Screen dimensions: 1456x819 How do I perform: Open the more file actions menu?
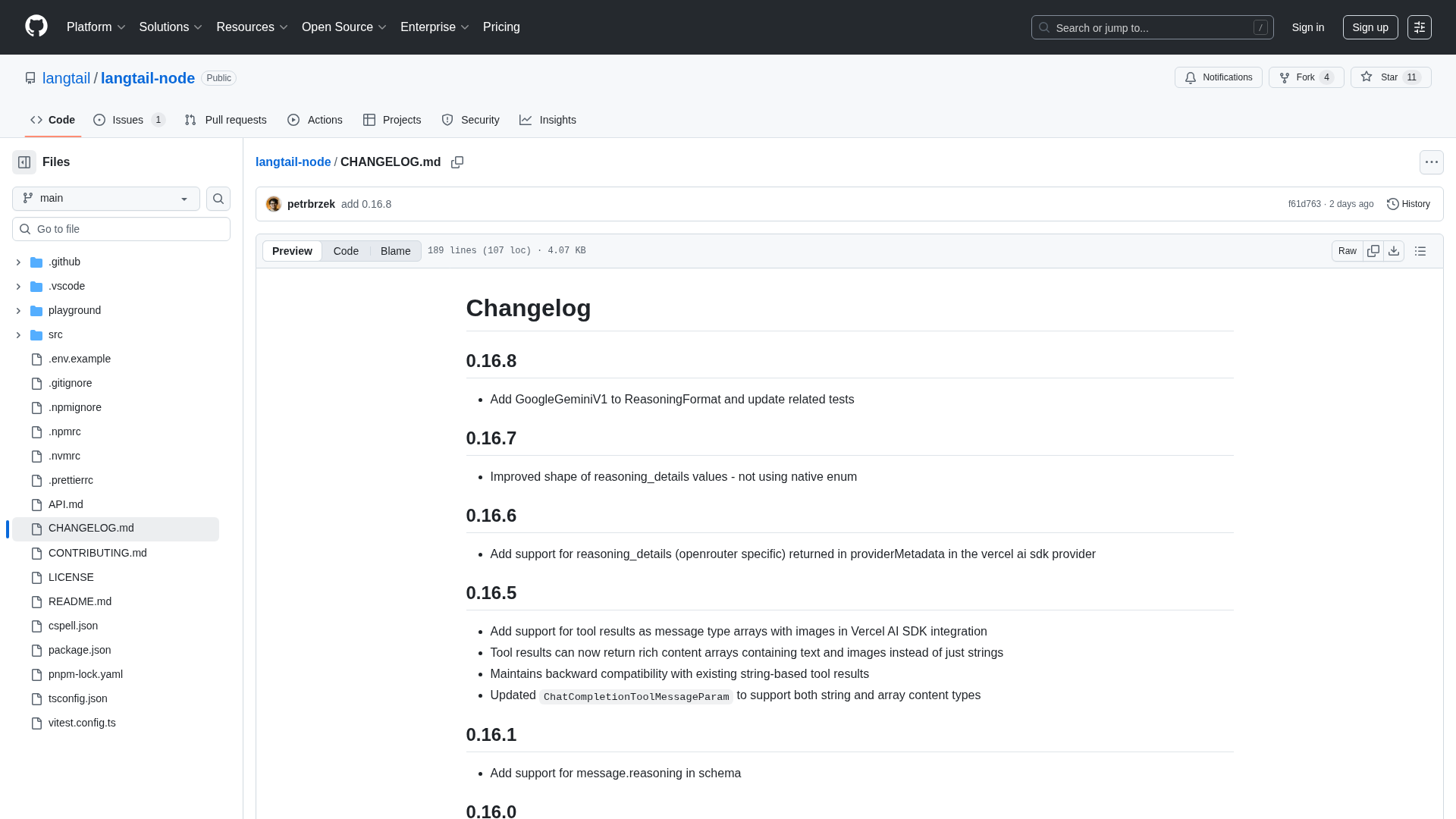1431,162
